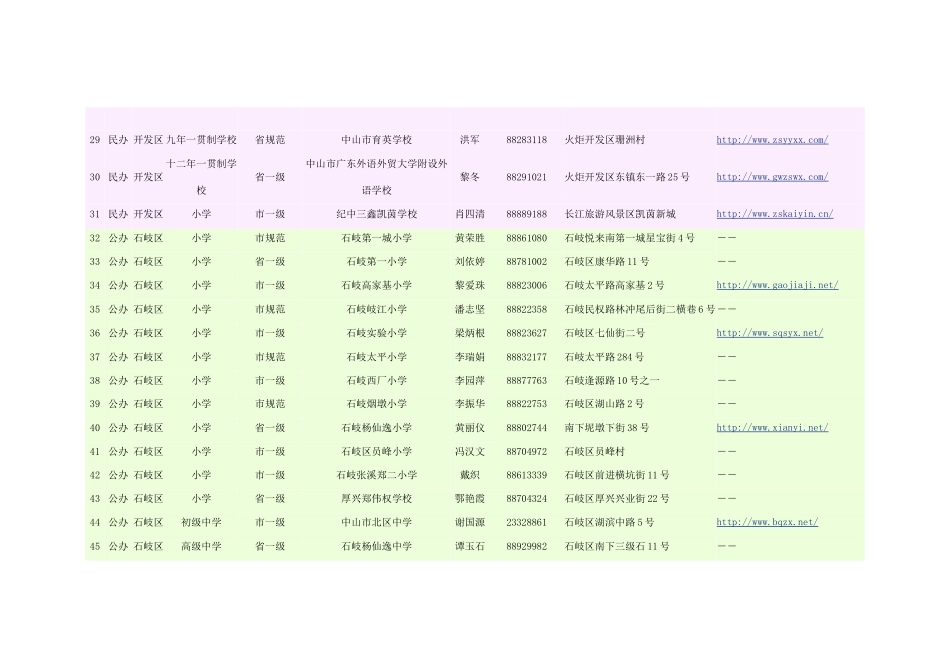This screenshot has width=950, height=672.
Task: Click the school name 石岐岐江小学
Action: coord(376,310)
